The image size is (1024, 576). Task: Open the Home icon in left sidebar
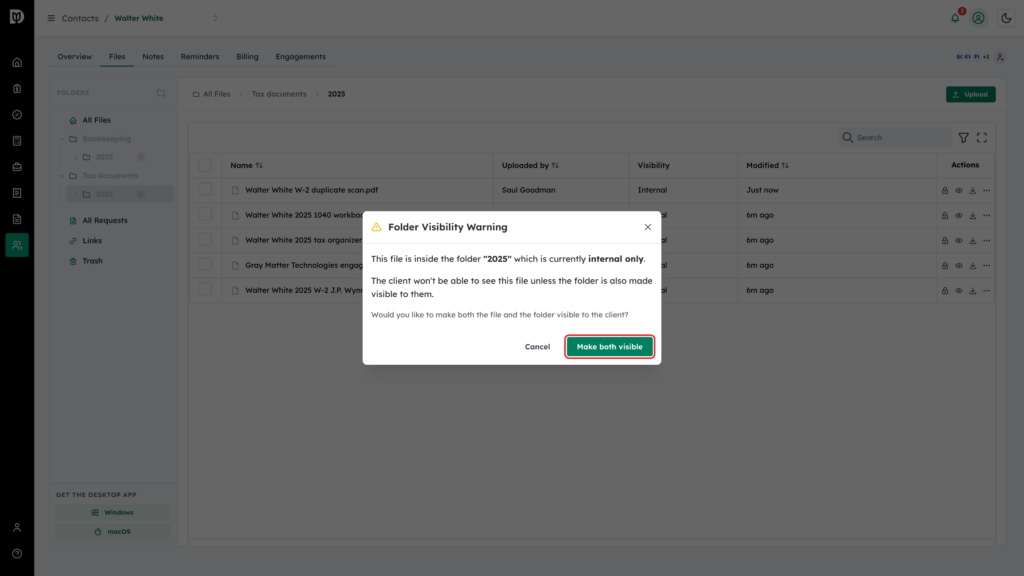pos(17,63)
